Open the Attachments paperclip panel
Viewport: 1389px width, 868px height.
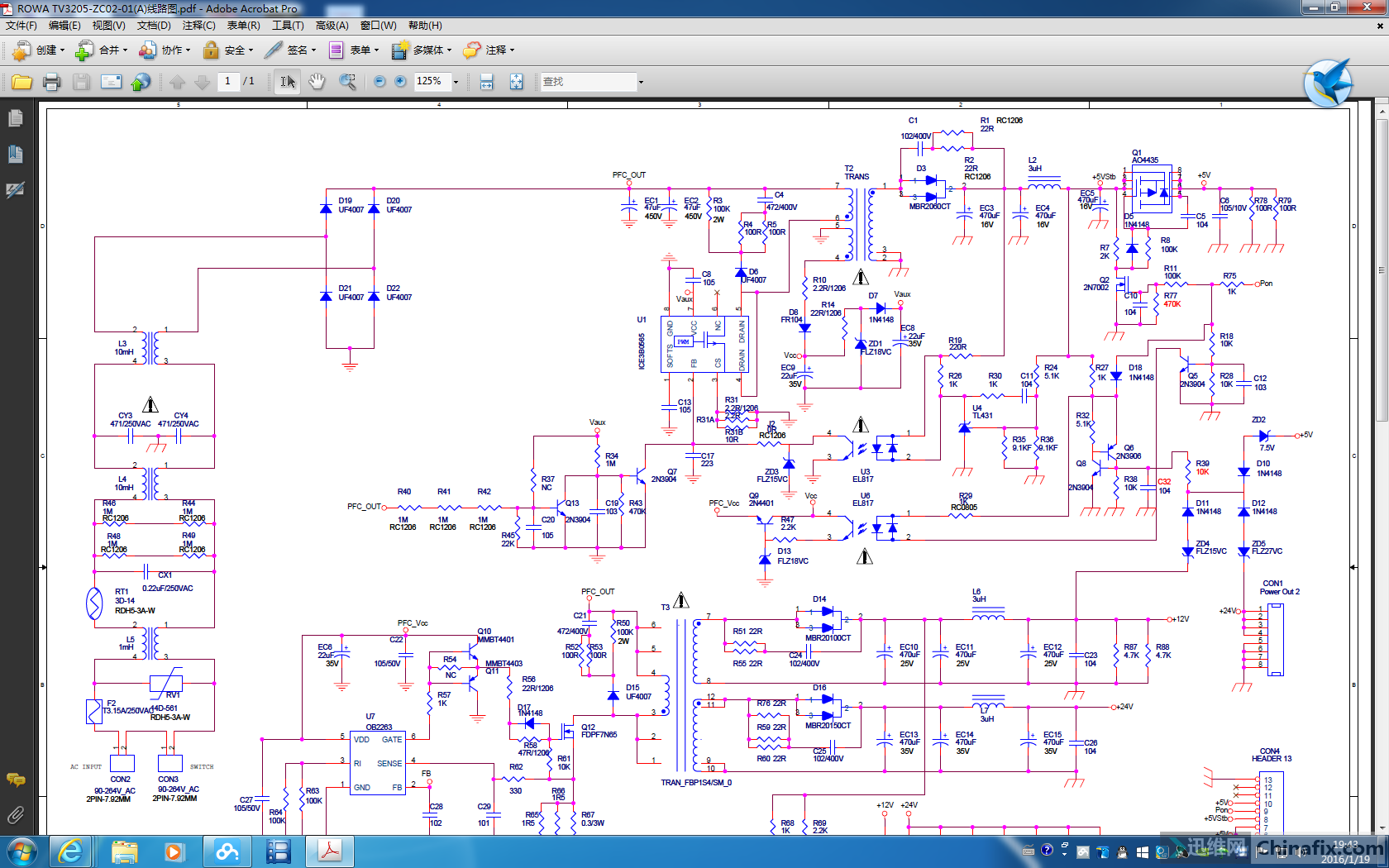pyautogui.click(x=15, y=816)
